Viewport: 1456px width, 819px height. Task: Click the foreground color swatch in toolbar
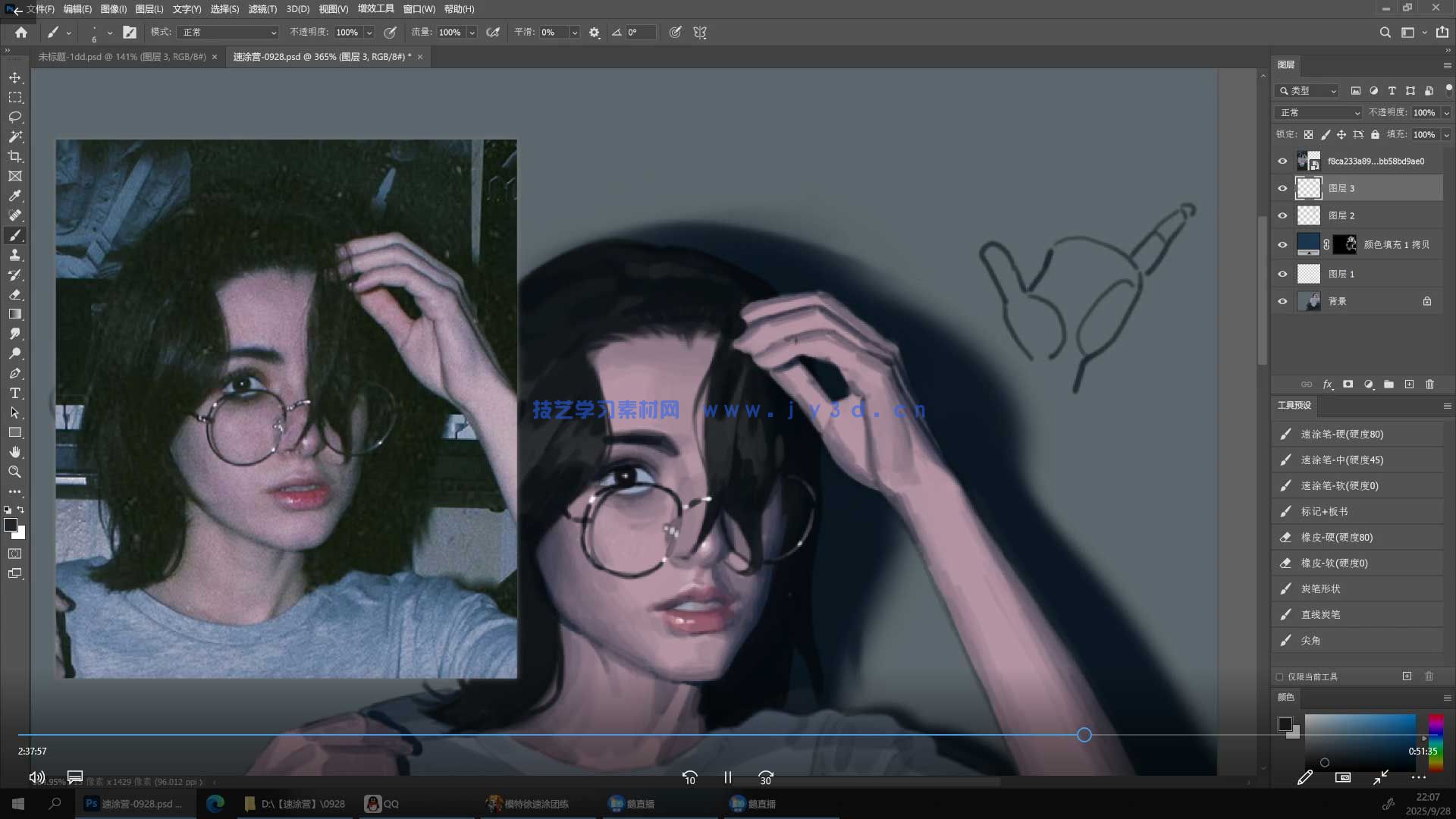point(11,525)
